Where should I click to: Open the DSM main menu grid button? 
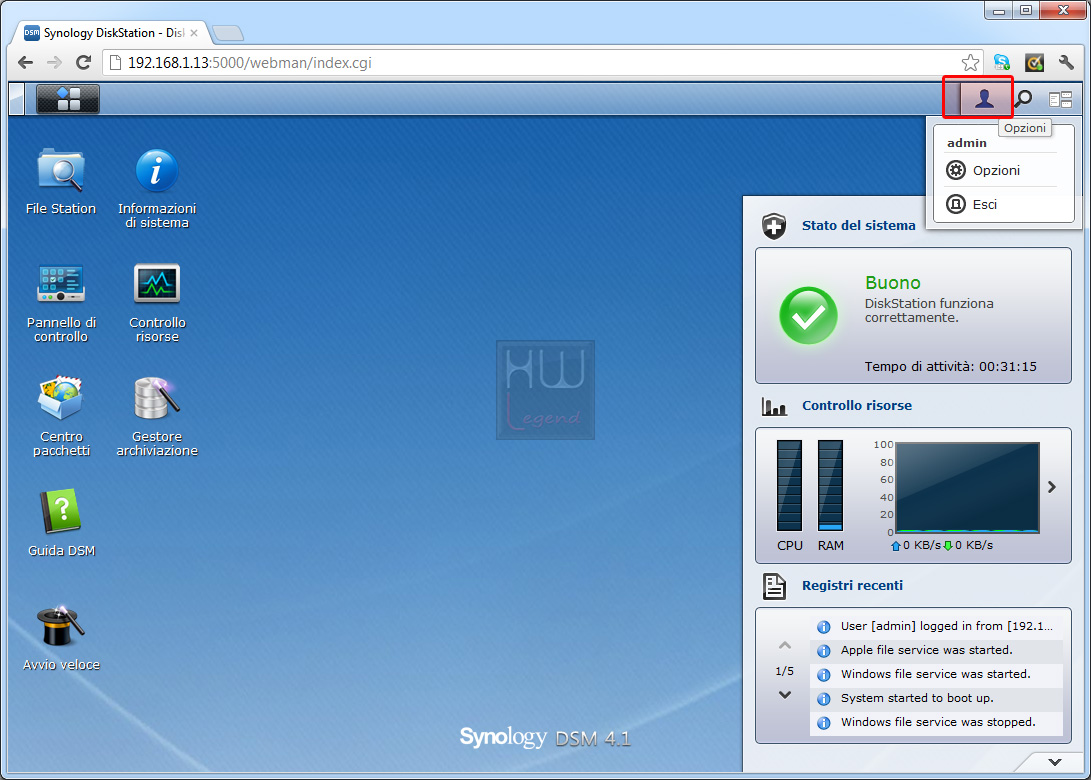tap(68, 99)
